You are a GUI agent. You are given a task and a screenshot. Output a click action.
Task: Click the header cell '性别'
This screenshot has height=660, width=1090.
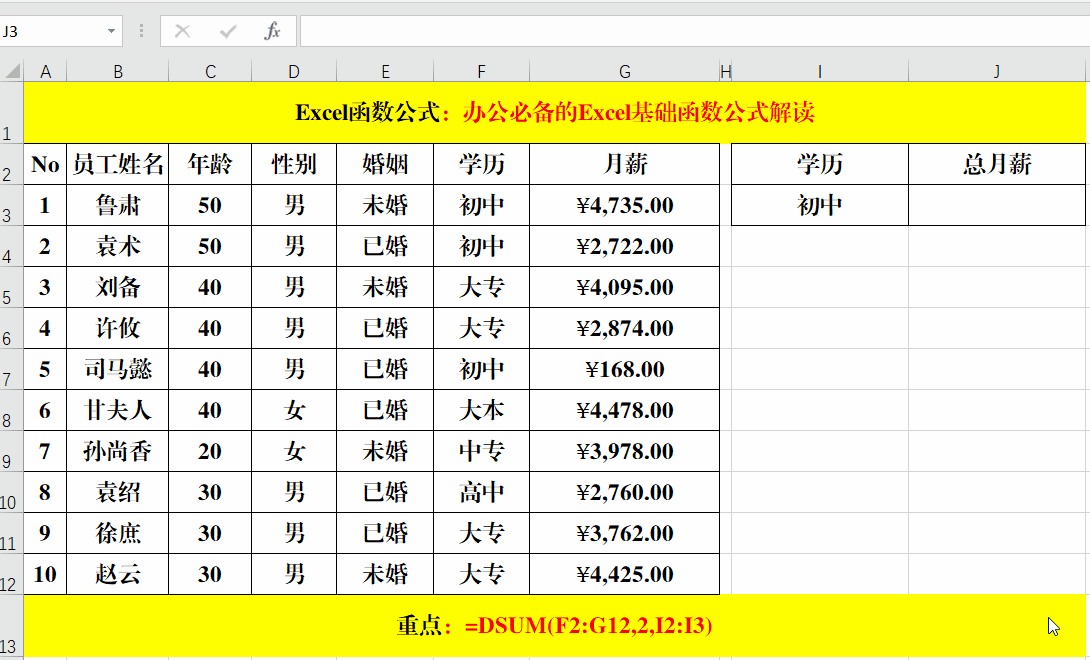pyautogui.click(x=294, y=164)
